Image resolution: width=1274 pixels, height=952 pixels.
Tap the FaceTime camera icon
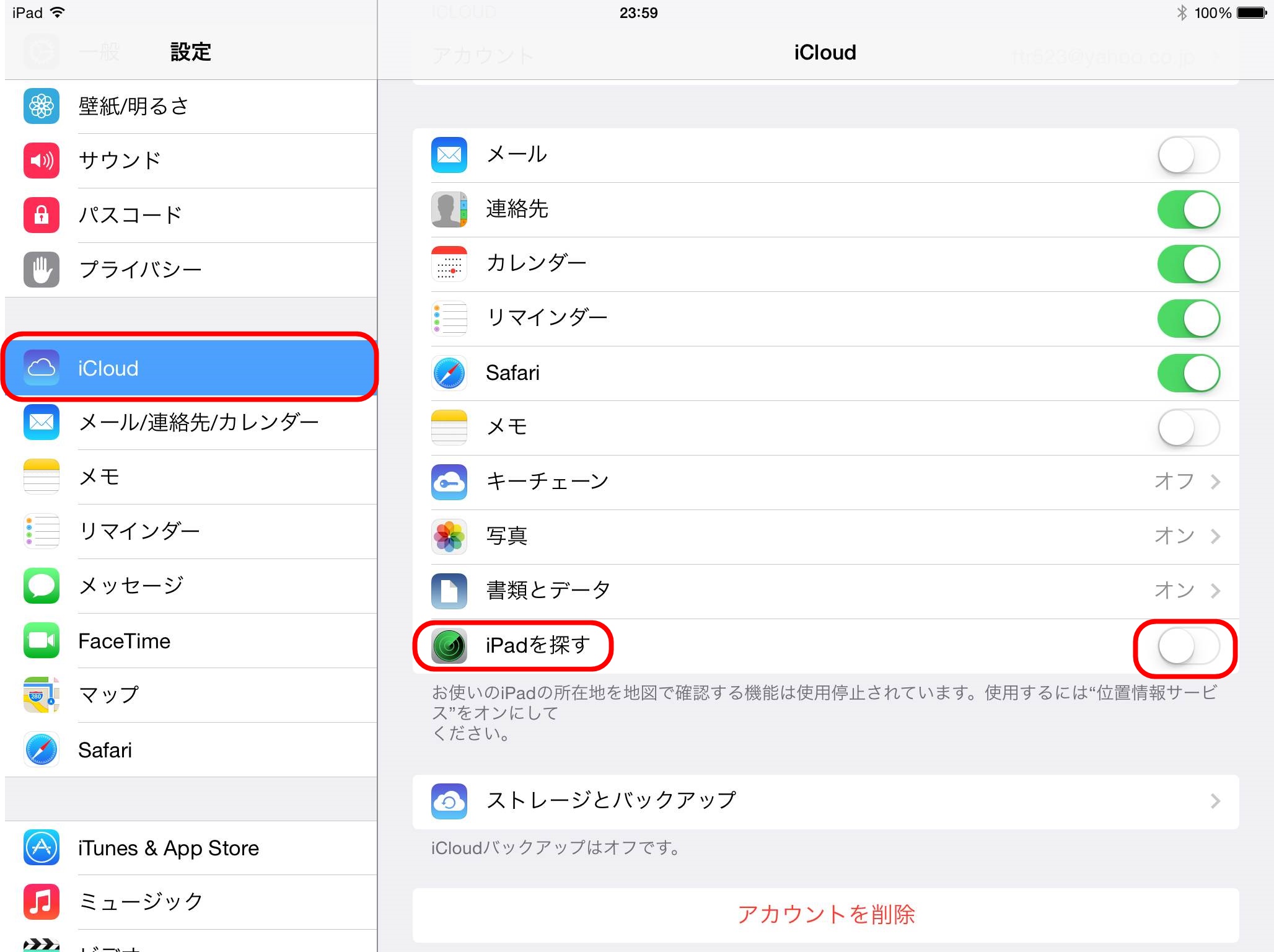42,640
